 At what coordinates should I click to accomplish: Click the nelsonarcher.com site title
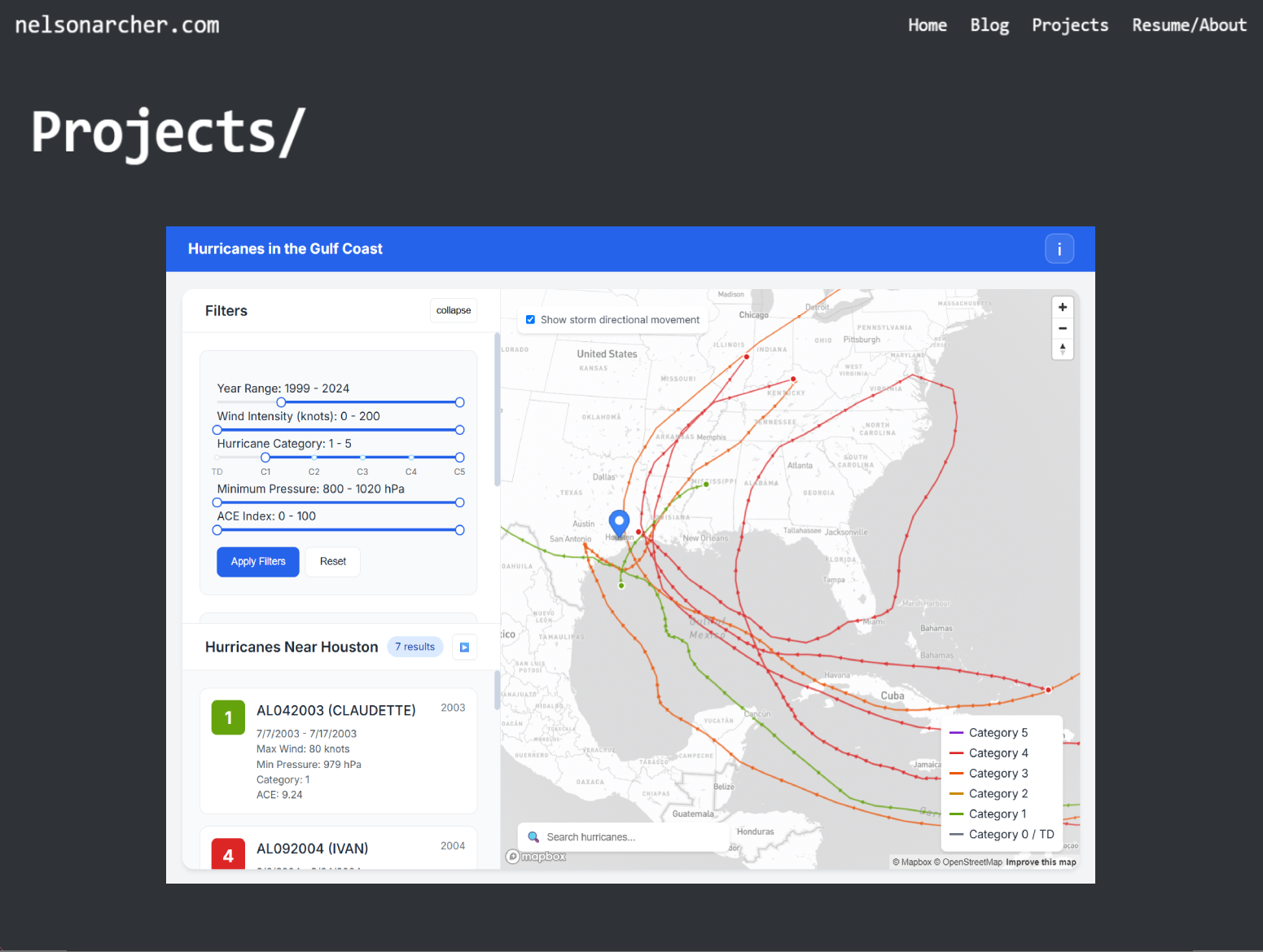pyautogui.click(x=117, y=25)
